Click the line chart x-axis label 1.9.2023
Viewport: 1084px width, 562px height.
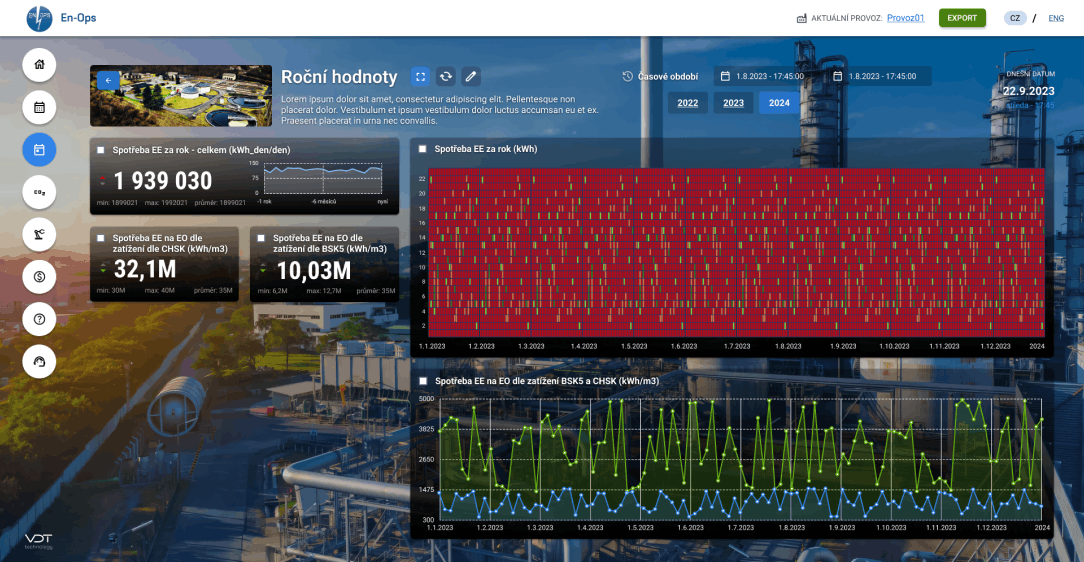pyautogui.click(x=841, y=527)
